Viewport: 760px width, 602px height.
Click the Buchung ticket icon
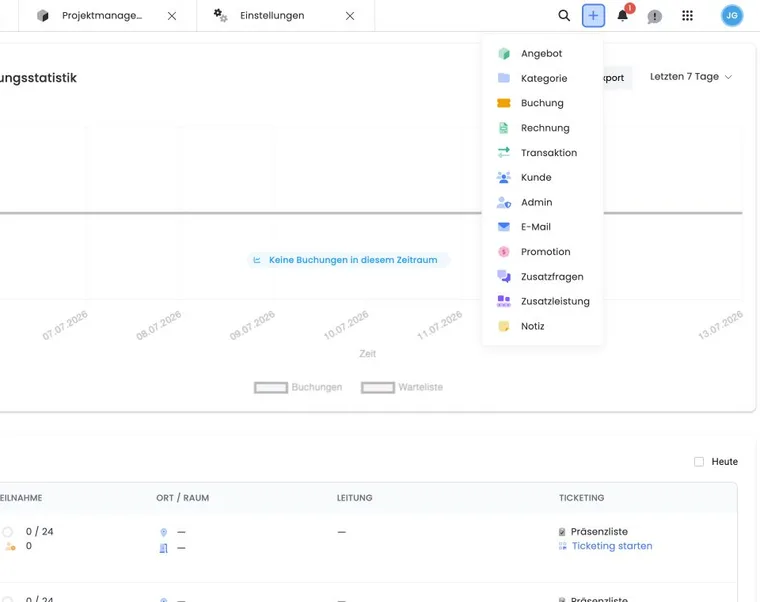click(504, 103)
